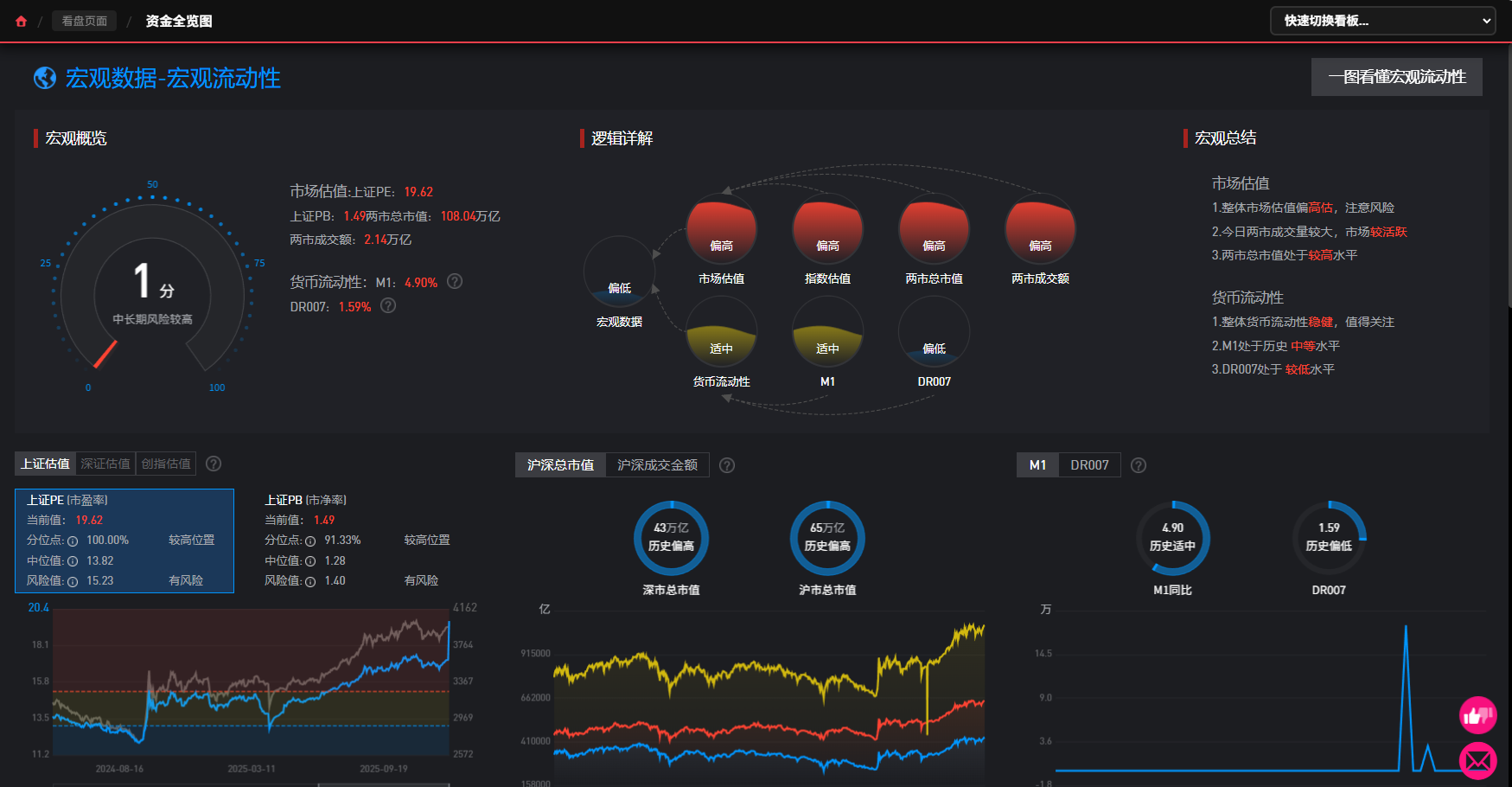Click the pink mail envelope icon
1512x787 pixels.
(x=1477, y=761)
